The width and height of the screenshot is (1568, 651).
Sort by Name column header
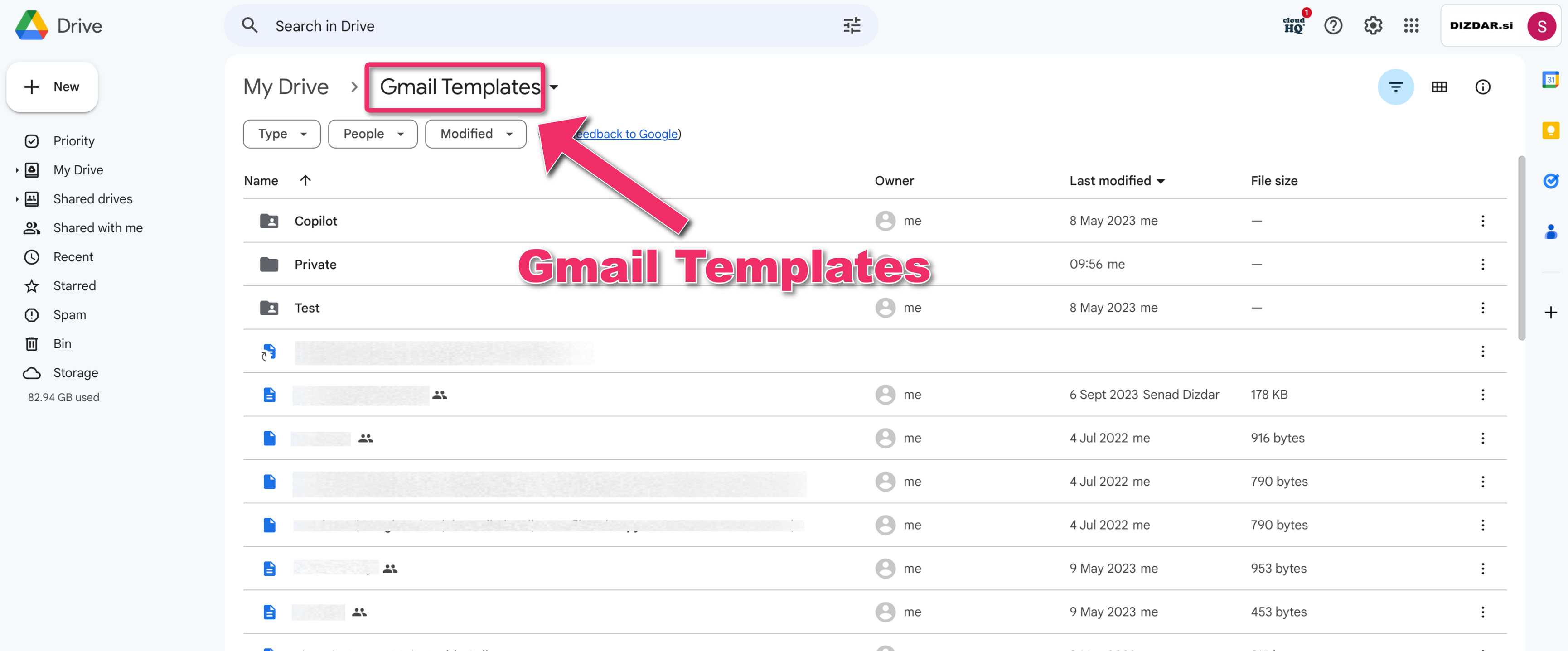click(x=261, y=181)
